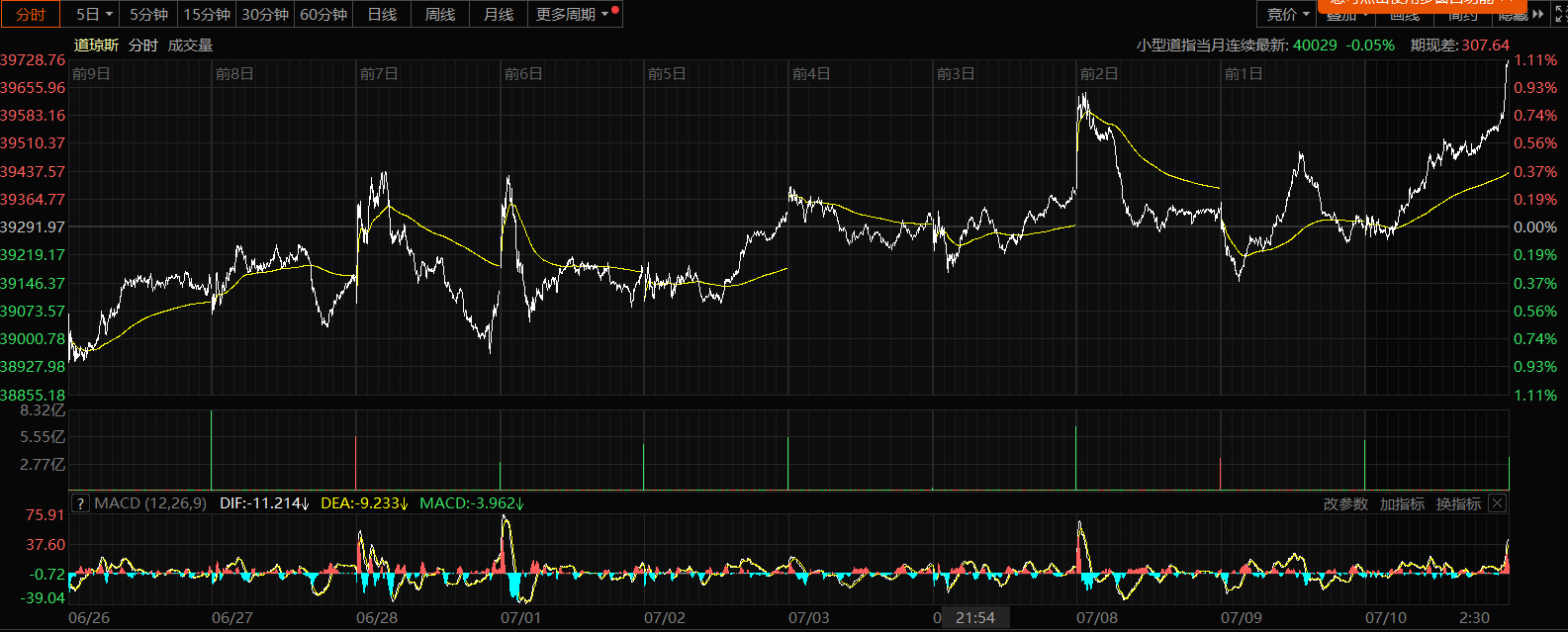Open the 竞价 dropdown
1568x632 pixels.
pos(1288,14)
